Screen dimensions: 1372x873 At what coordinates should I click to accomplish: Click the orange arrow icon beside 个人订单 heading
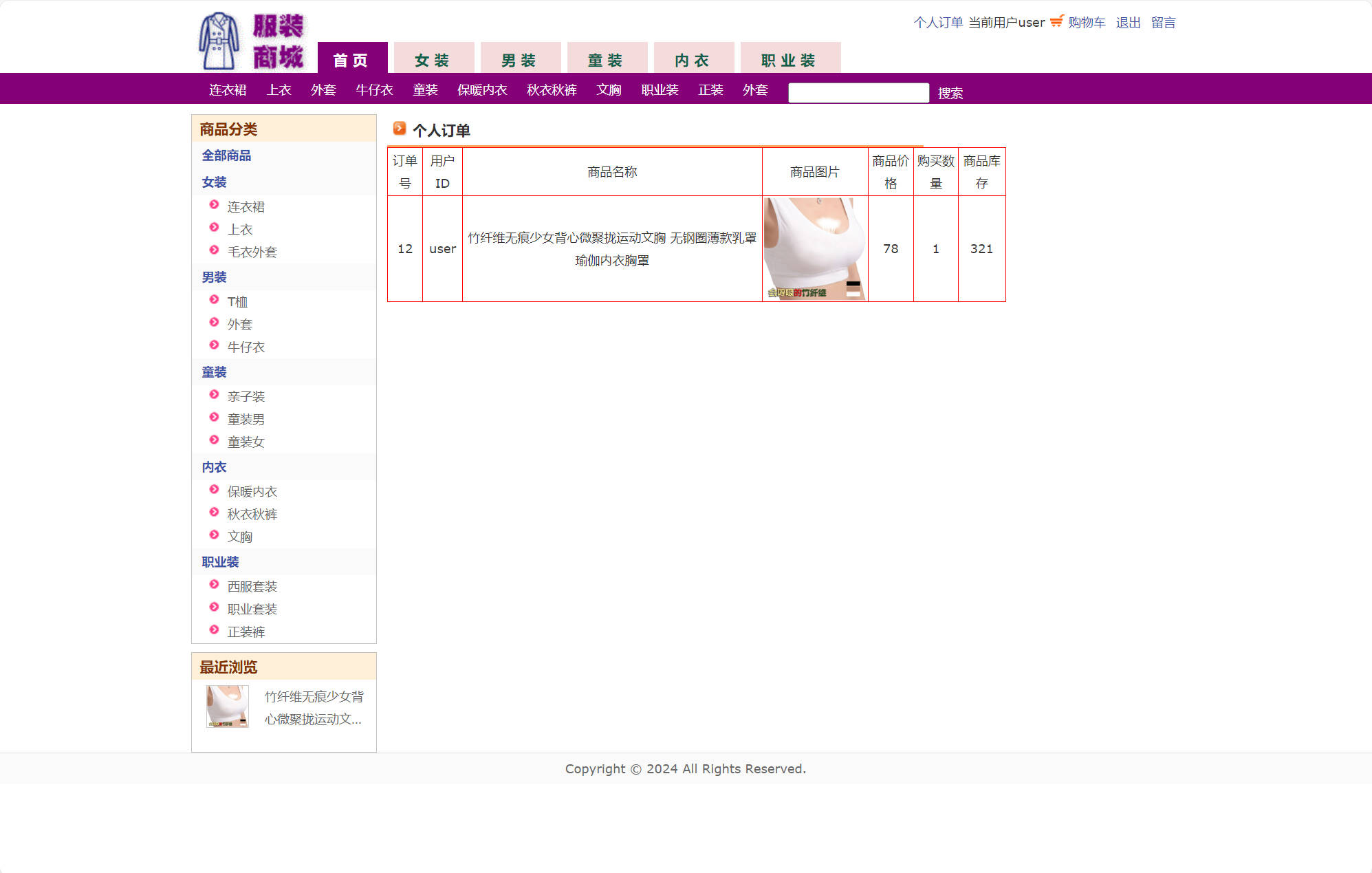[399, 129]
